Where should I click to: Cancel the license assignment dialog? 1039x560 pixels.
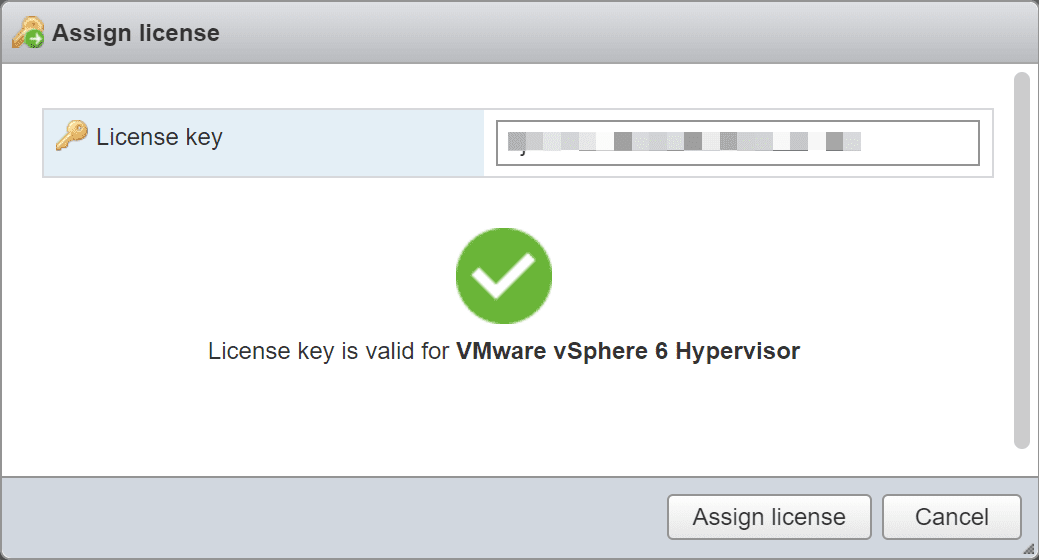pyautogui.click(x=951, y=517)
